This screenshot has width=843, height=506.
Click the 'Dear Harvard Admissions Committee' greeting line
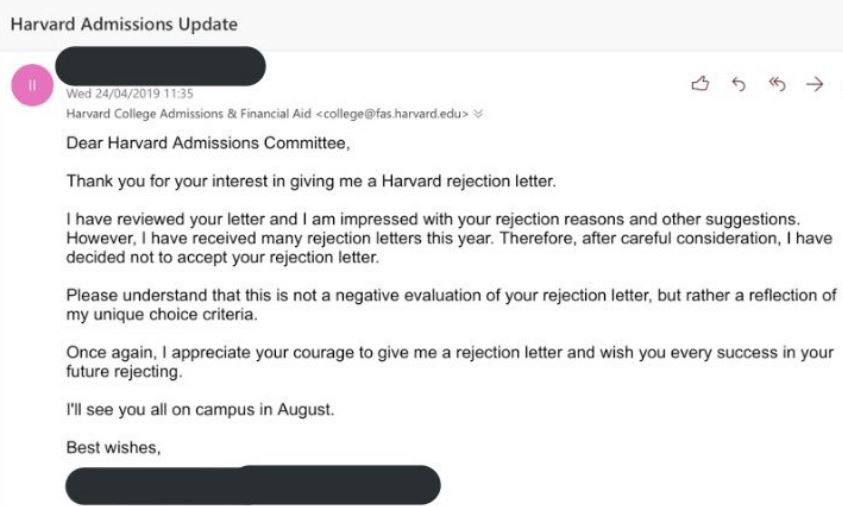[208, 144]
